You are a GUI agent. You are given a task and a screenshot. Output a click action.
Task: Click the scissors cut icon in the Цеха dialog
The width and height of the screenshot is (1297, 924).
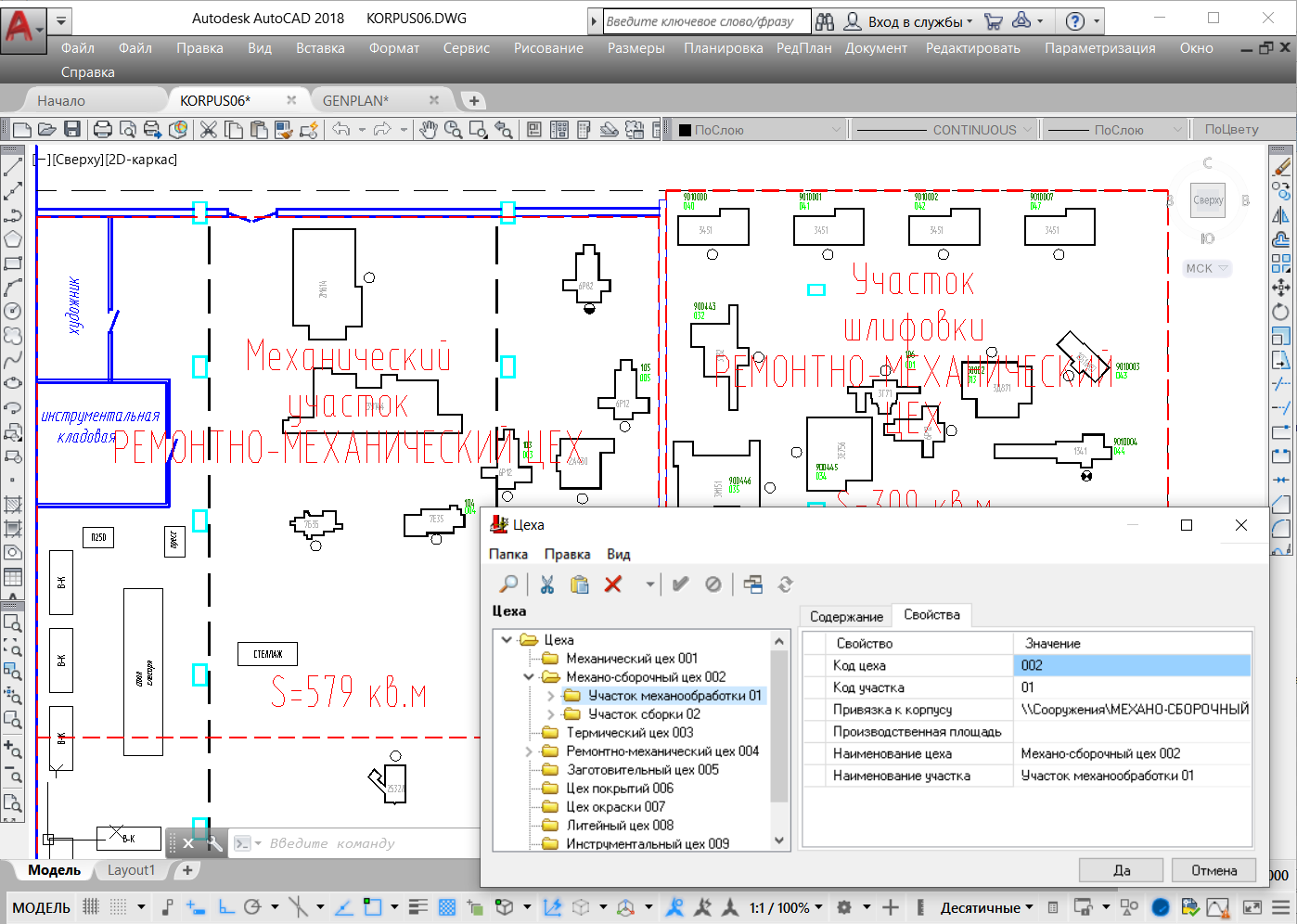click(x=546, y=584)
